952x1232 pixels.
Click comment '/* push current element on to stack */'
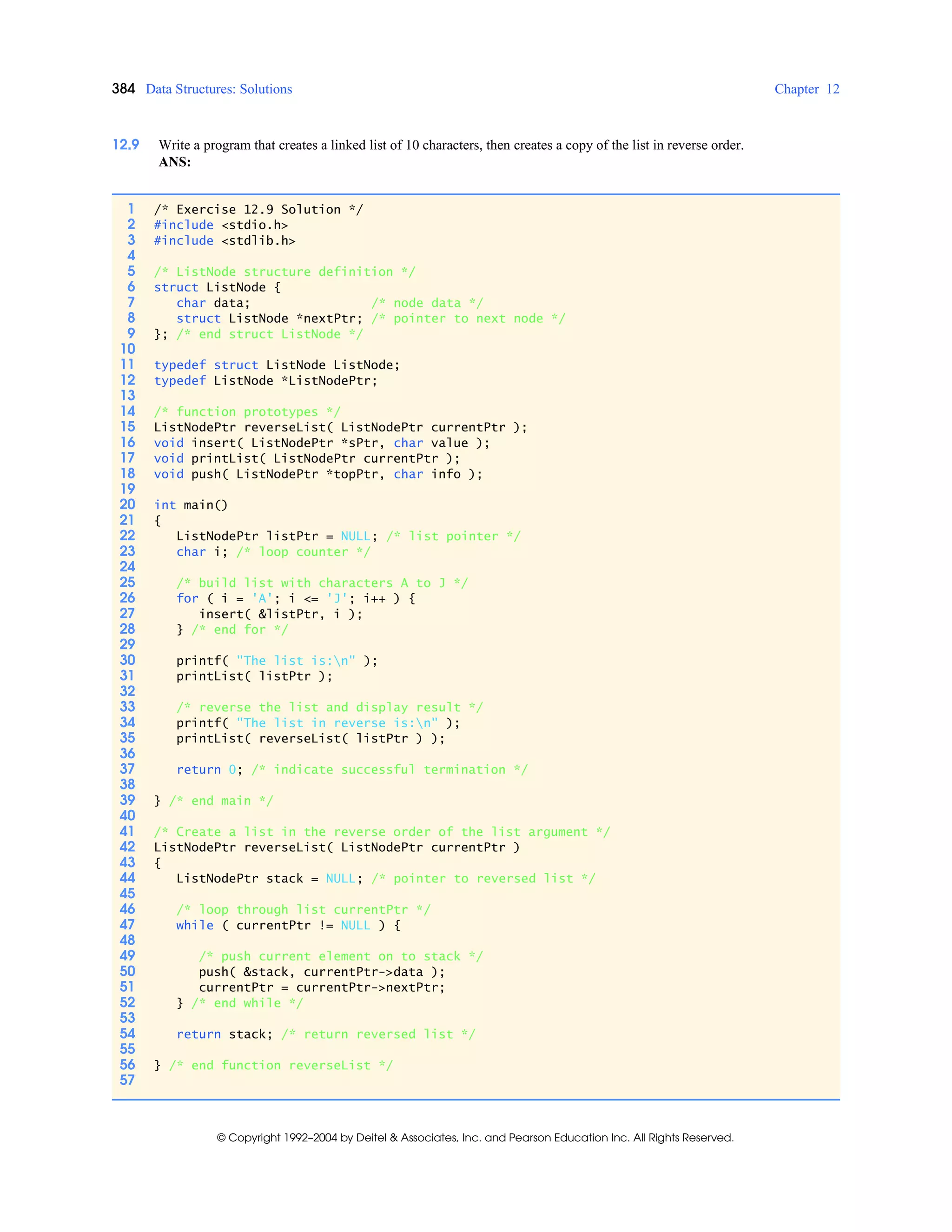point(341,957)
